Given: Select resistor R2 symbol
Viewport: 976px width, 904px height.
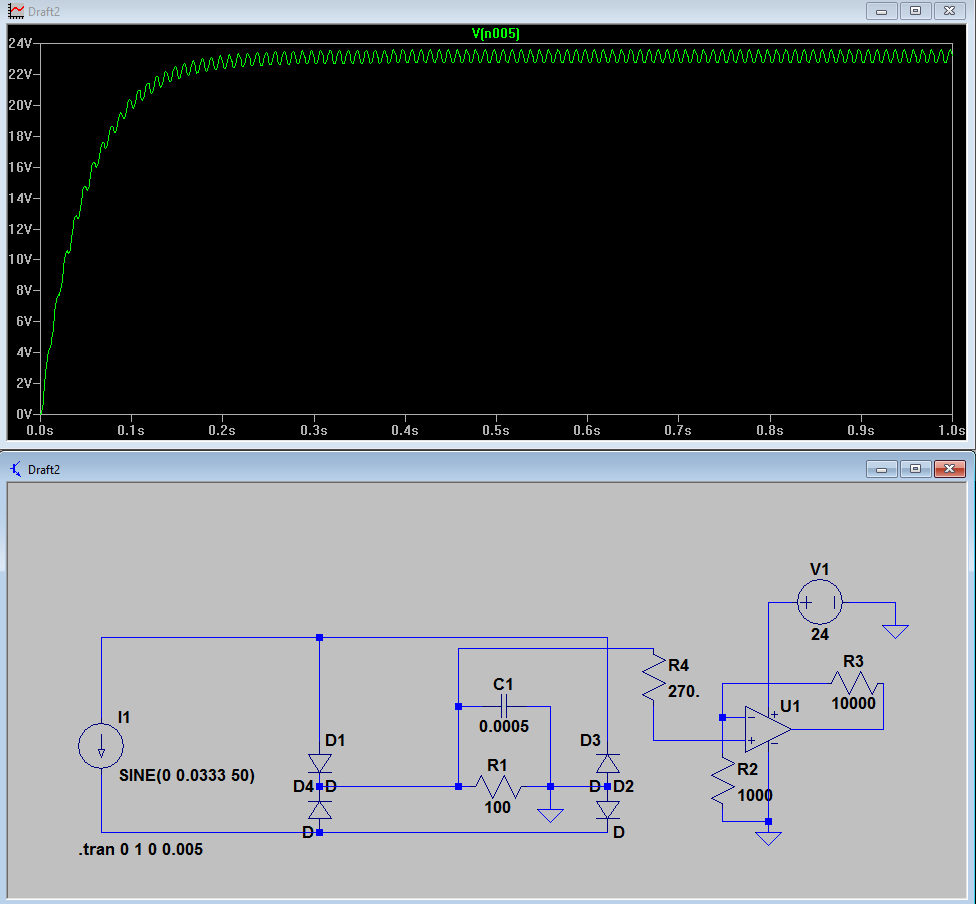Looking at the screenshot, I should point(723,783).
